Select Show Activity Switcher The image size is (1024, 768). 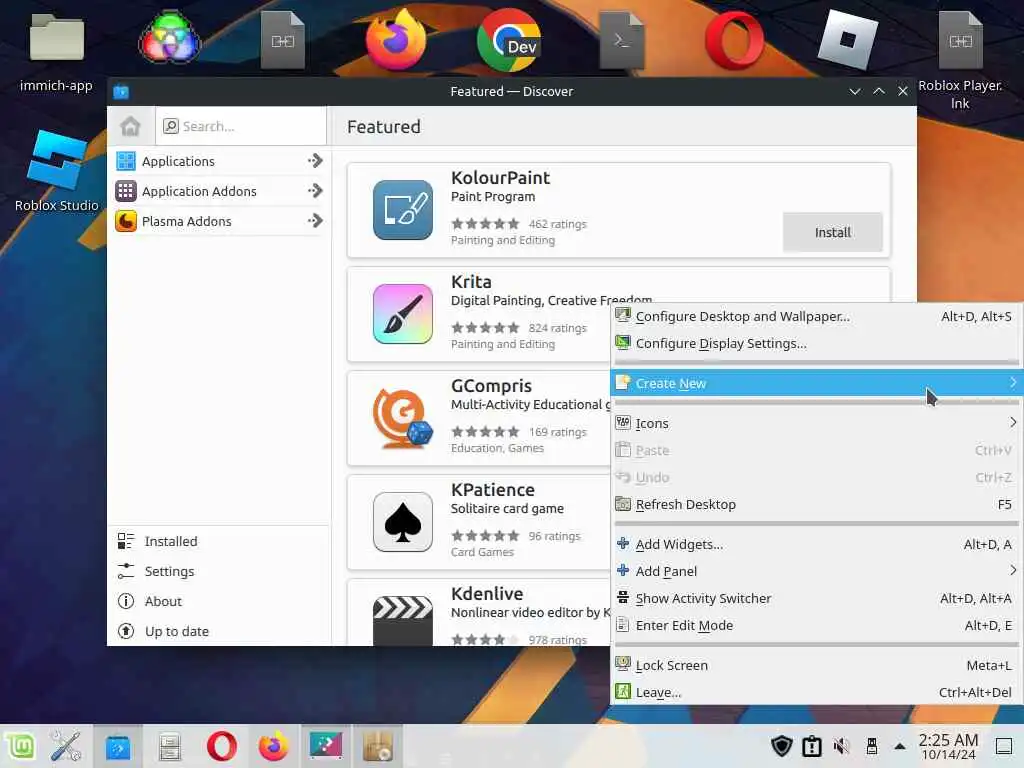coord(816,598)
